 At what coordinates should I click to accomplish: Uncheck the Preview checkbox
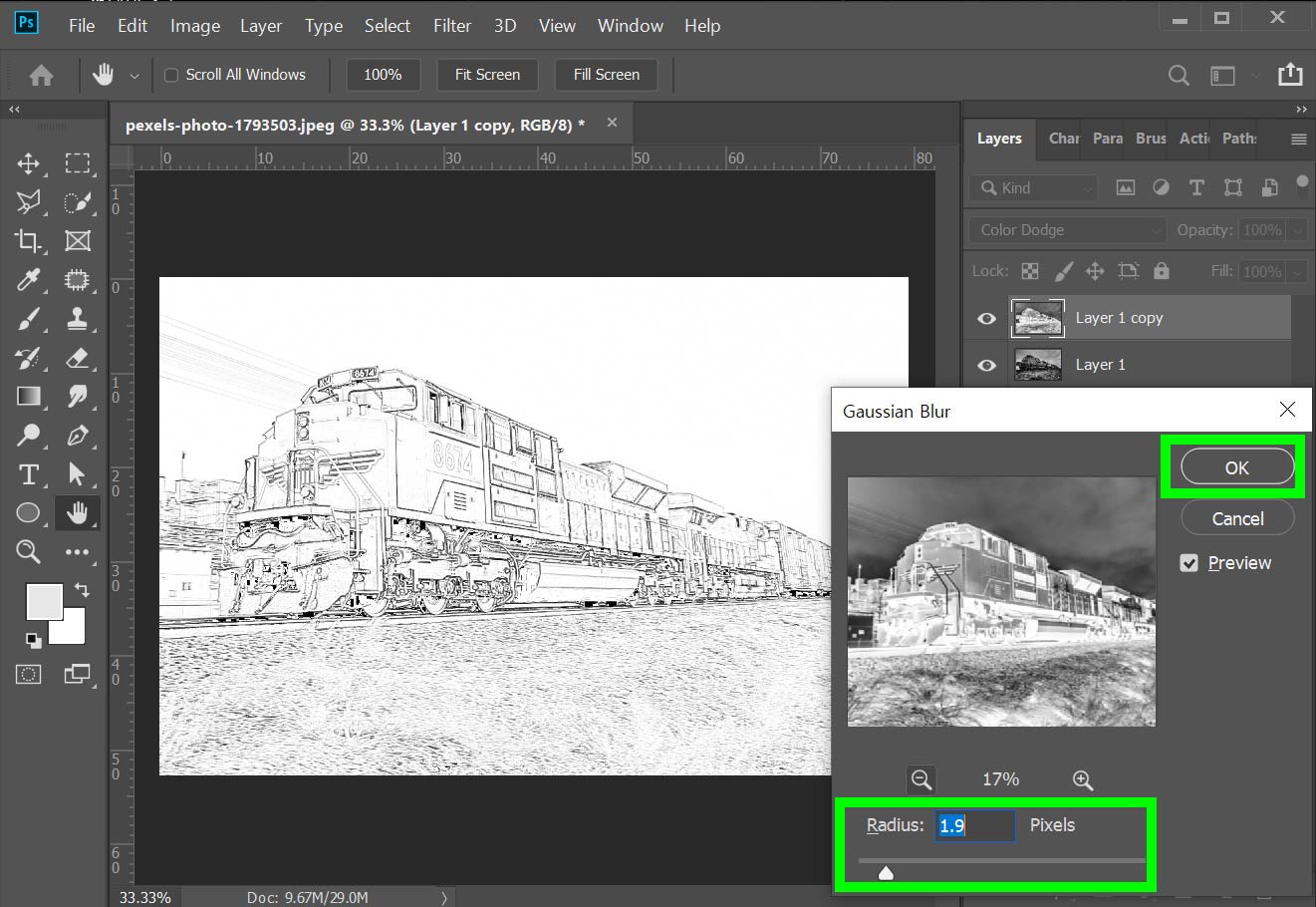[x=1188, y=563]
